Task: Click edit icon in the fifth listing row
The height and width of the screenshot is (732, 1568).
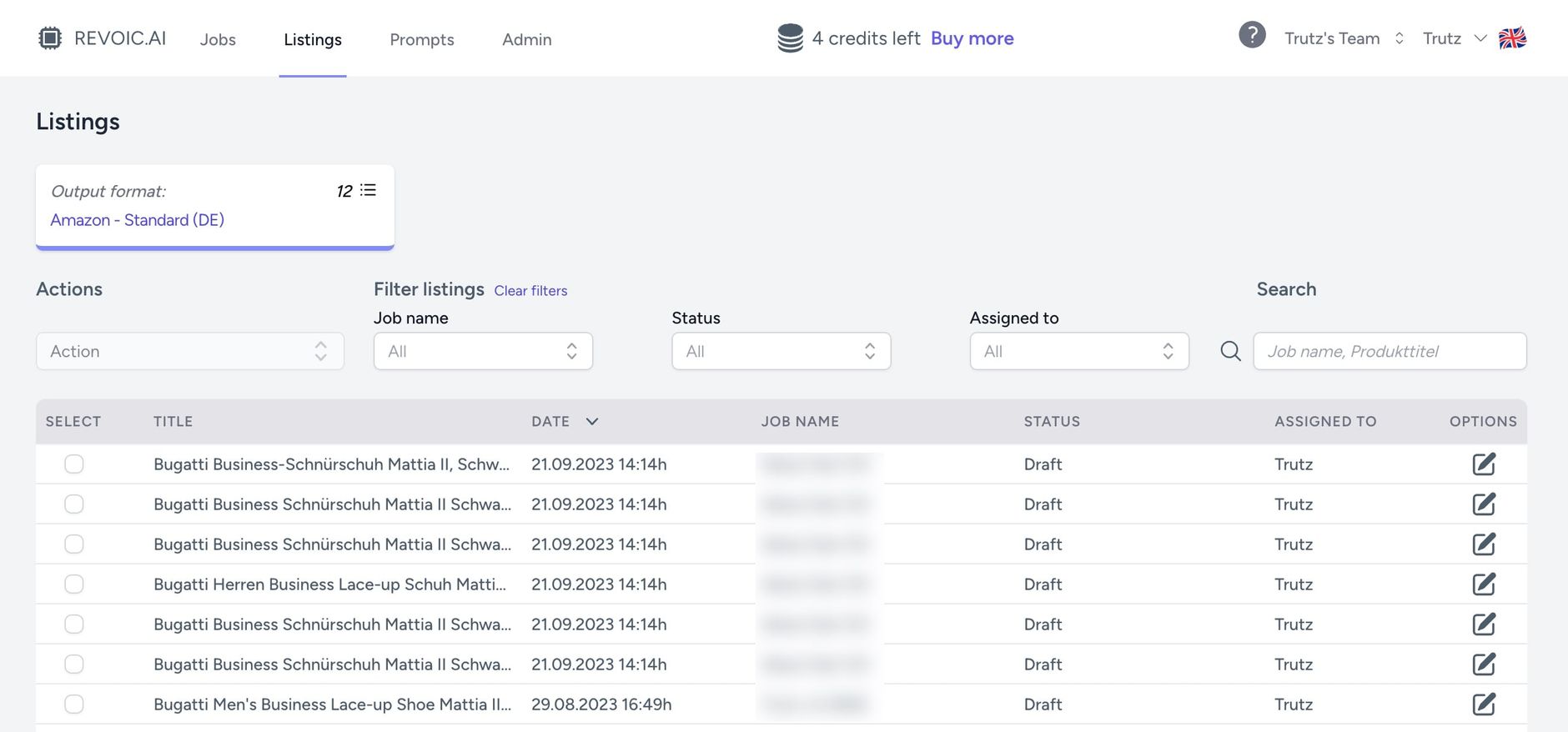Action: (x=1484, y=624)
